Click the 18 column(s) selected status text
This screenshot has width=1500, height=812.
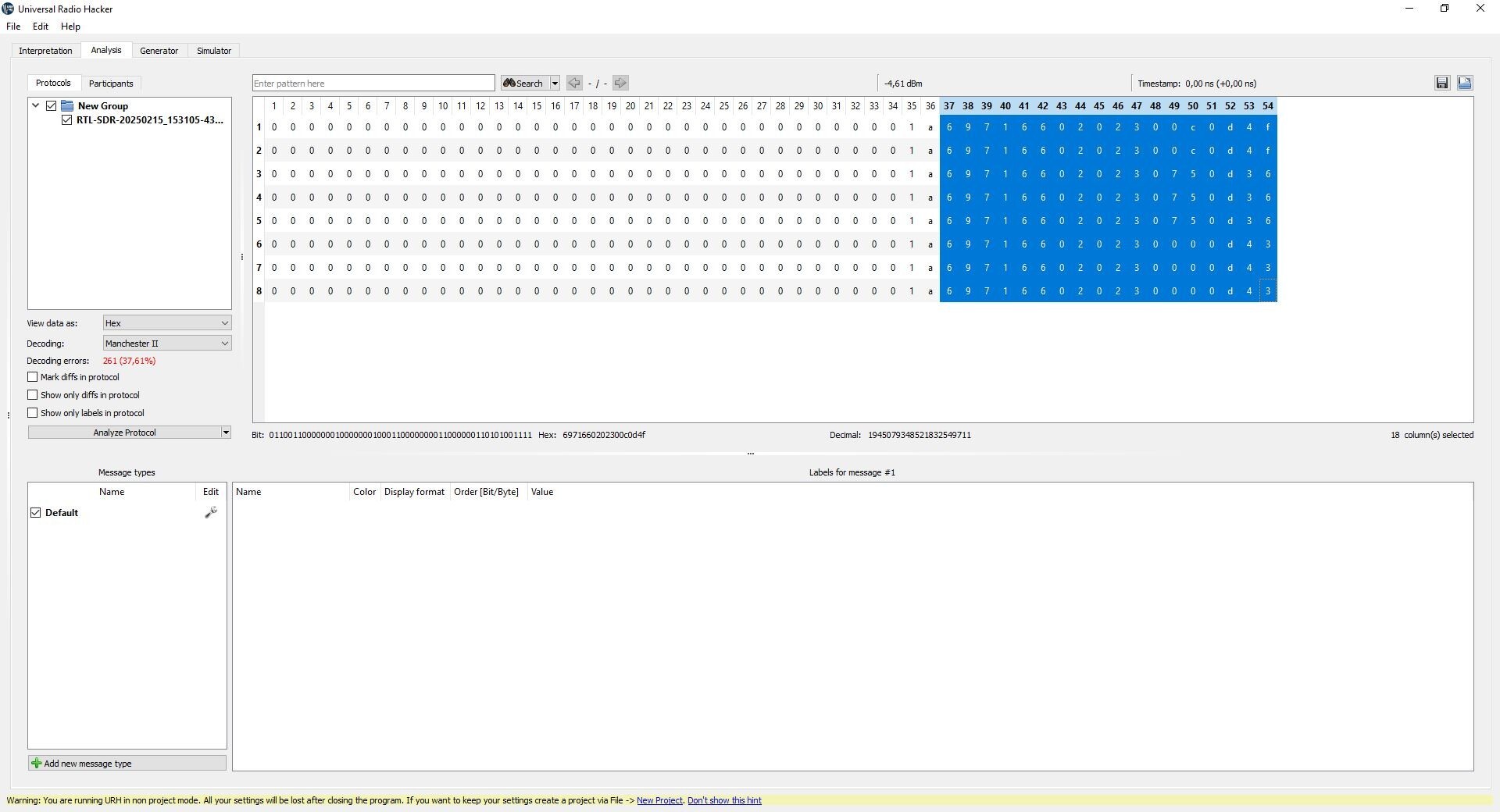[1432, 435]
